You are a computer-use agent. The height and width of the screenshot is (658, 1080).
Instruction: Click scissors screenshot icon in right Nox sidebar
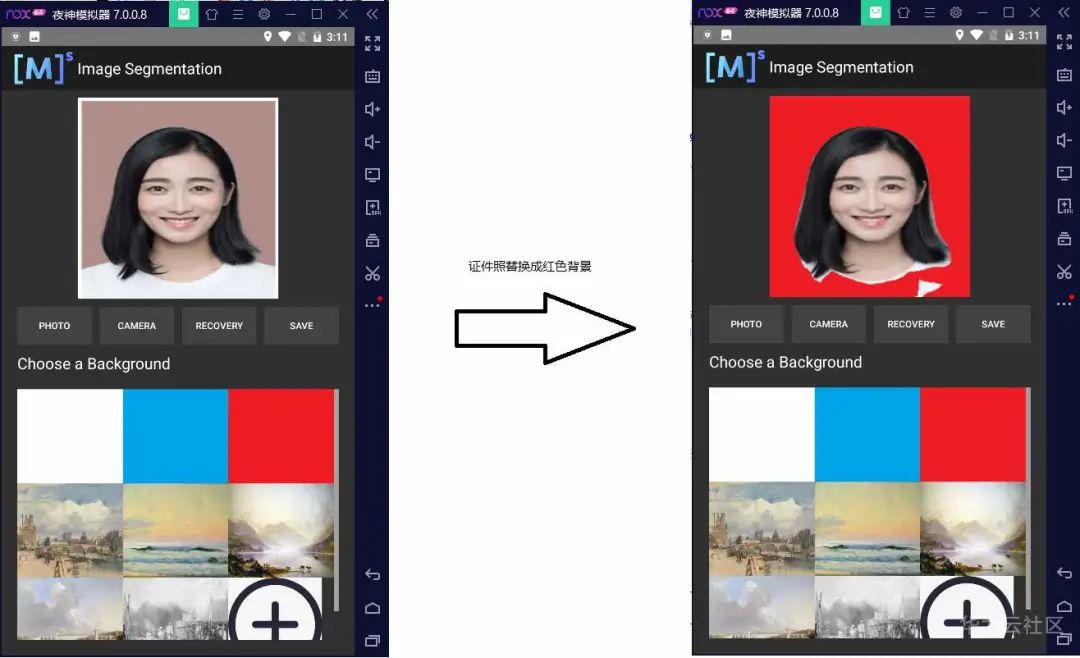1064,272
